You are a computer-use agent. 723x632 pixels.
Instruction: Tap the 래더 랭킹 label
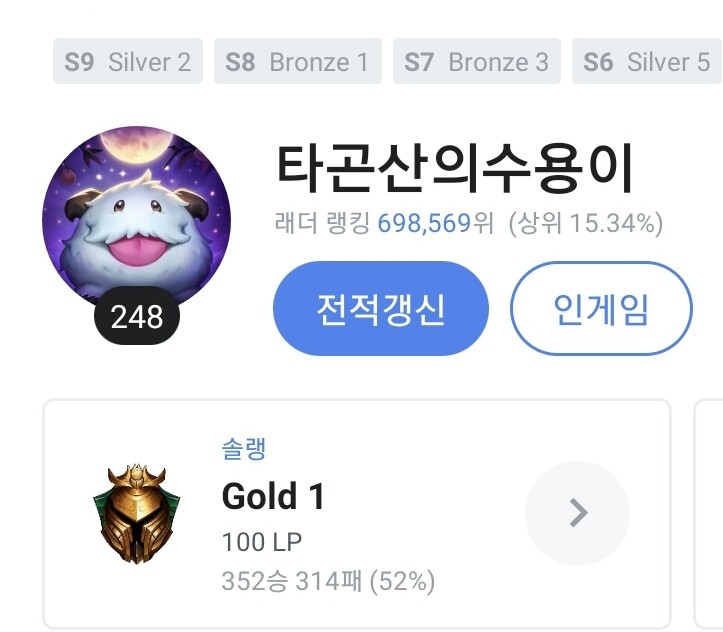tap(322, 223)
